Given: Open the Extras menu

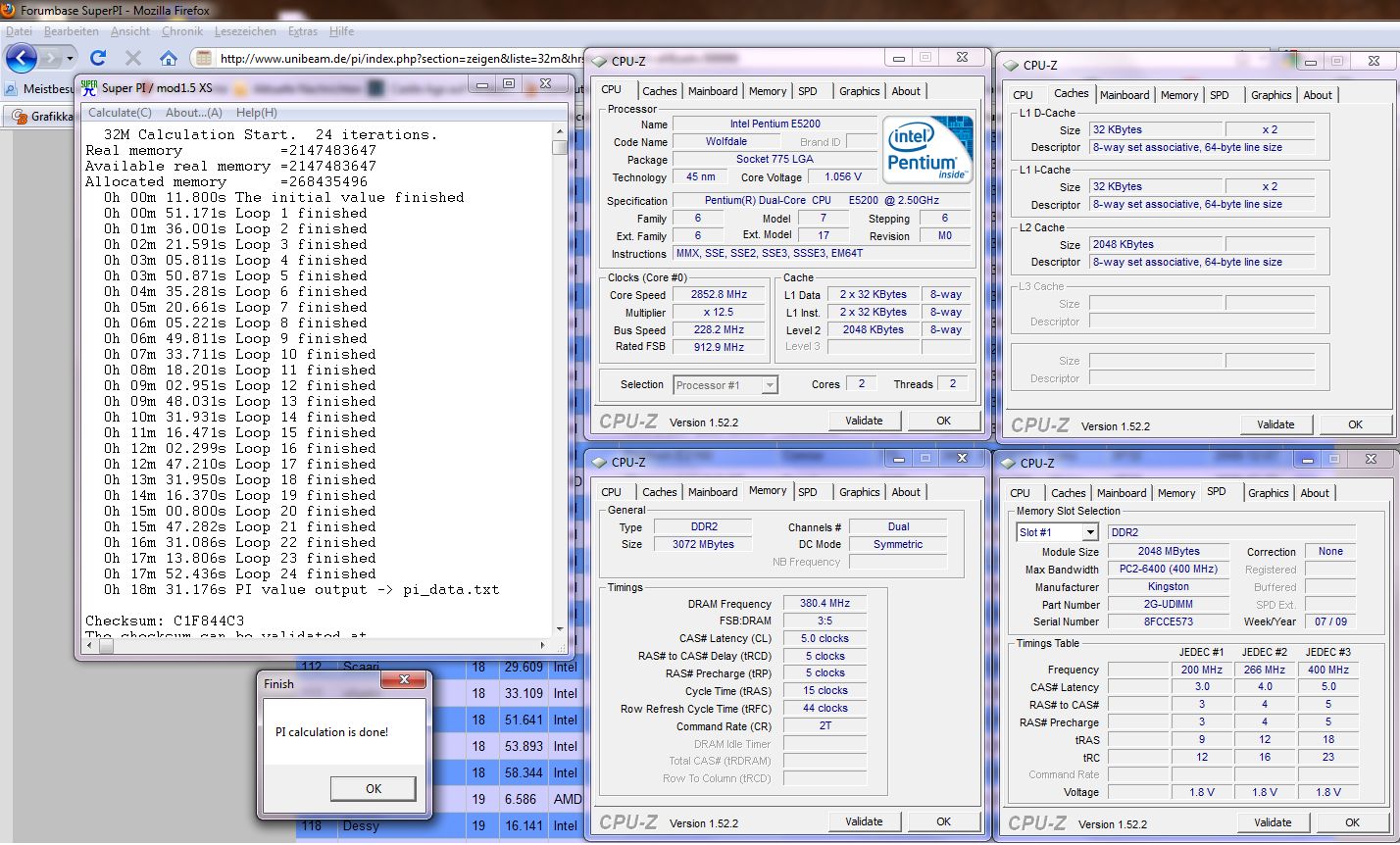Looking at the screenshot, I should [303, 31].
